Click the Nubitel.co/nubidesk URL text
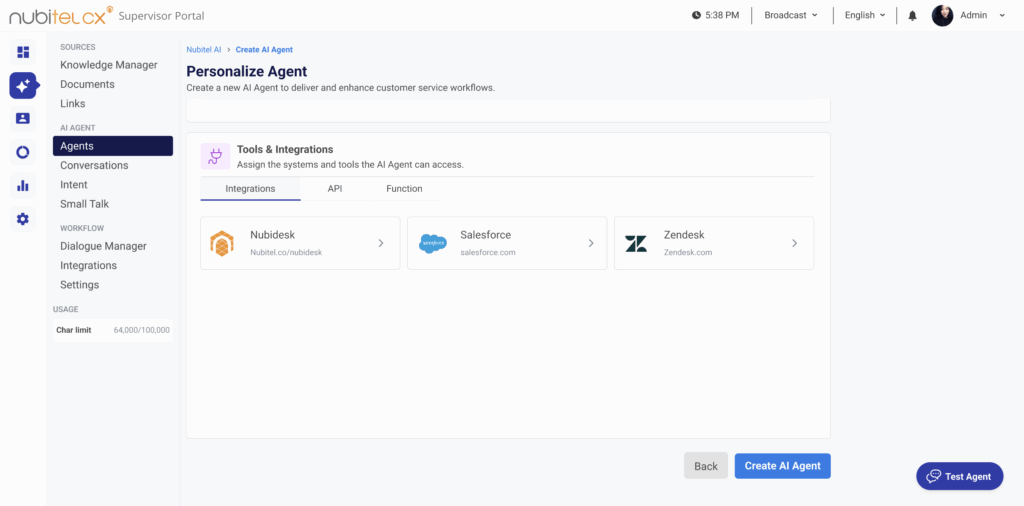The height and width of the screenshot is (506, 1024). pyautogui.click(x=286, y=252)
